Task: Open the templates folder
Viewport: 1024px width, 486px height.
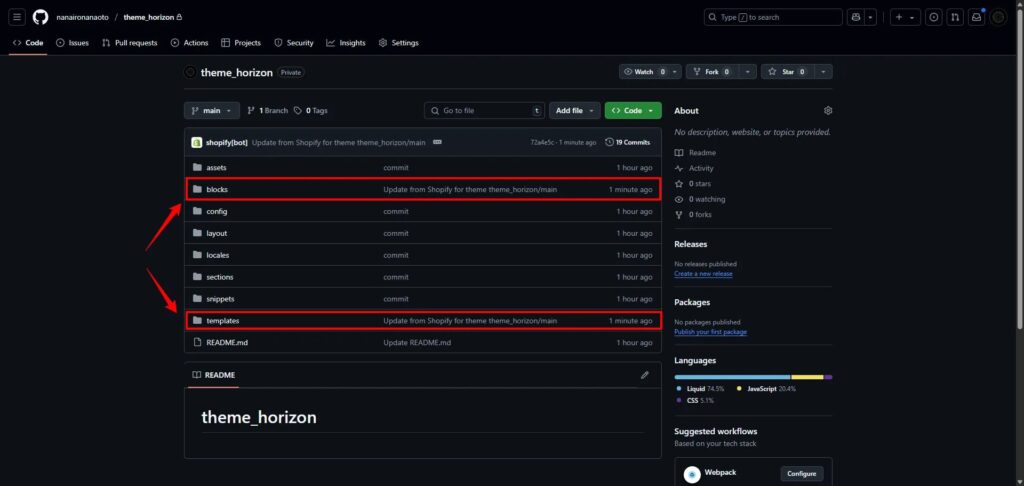Action: point(223,321)
